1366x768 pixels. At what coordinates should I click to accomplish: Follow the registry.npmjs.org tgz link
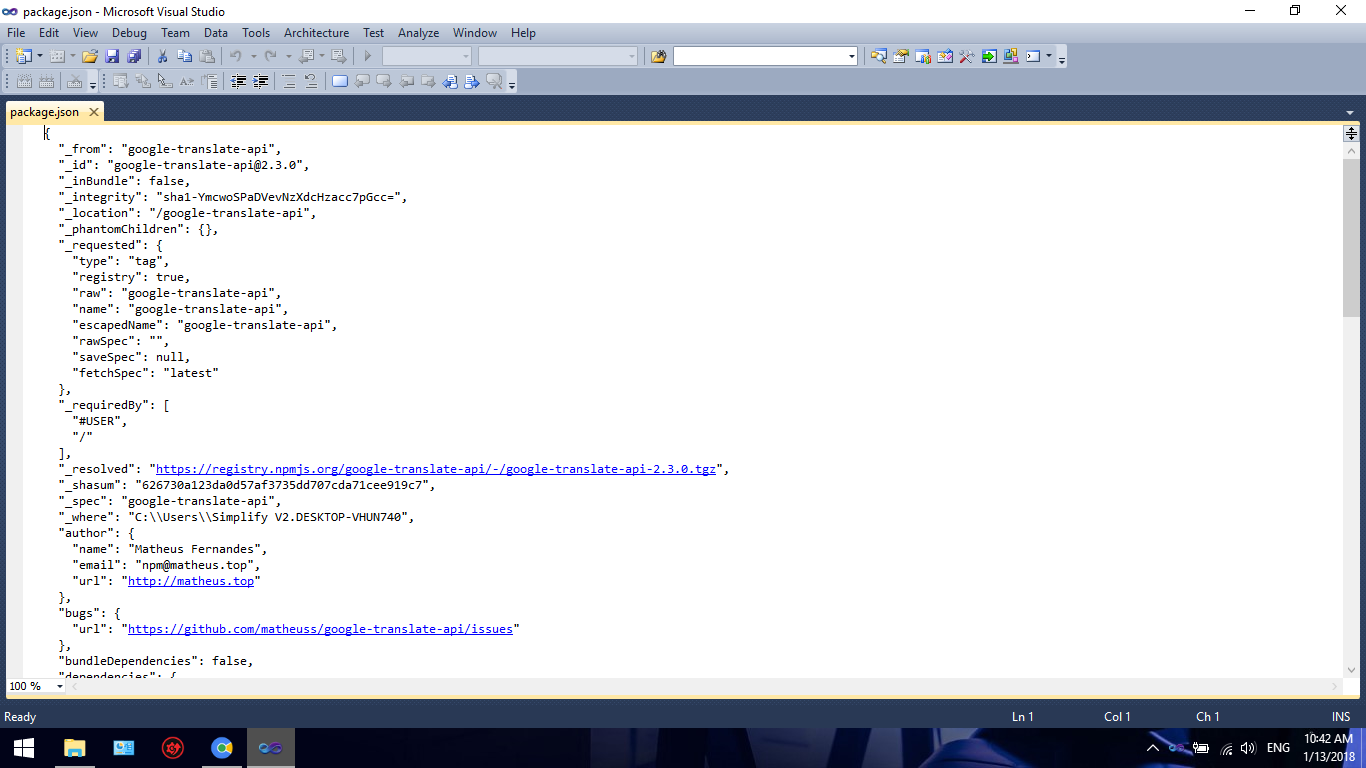coord(435,469)
